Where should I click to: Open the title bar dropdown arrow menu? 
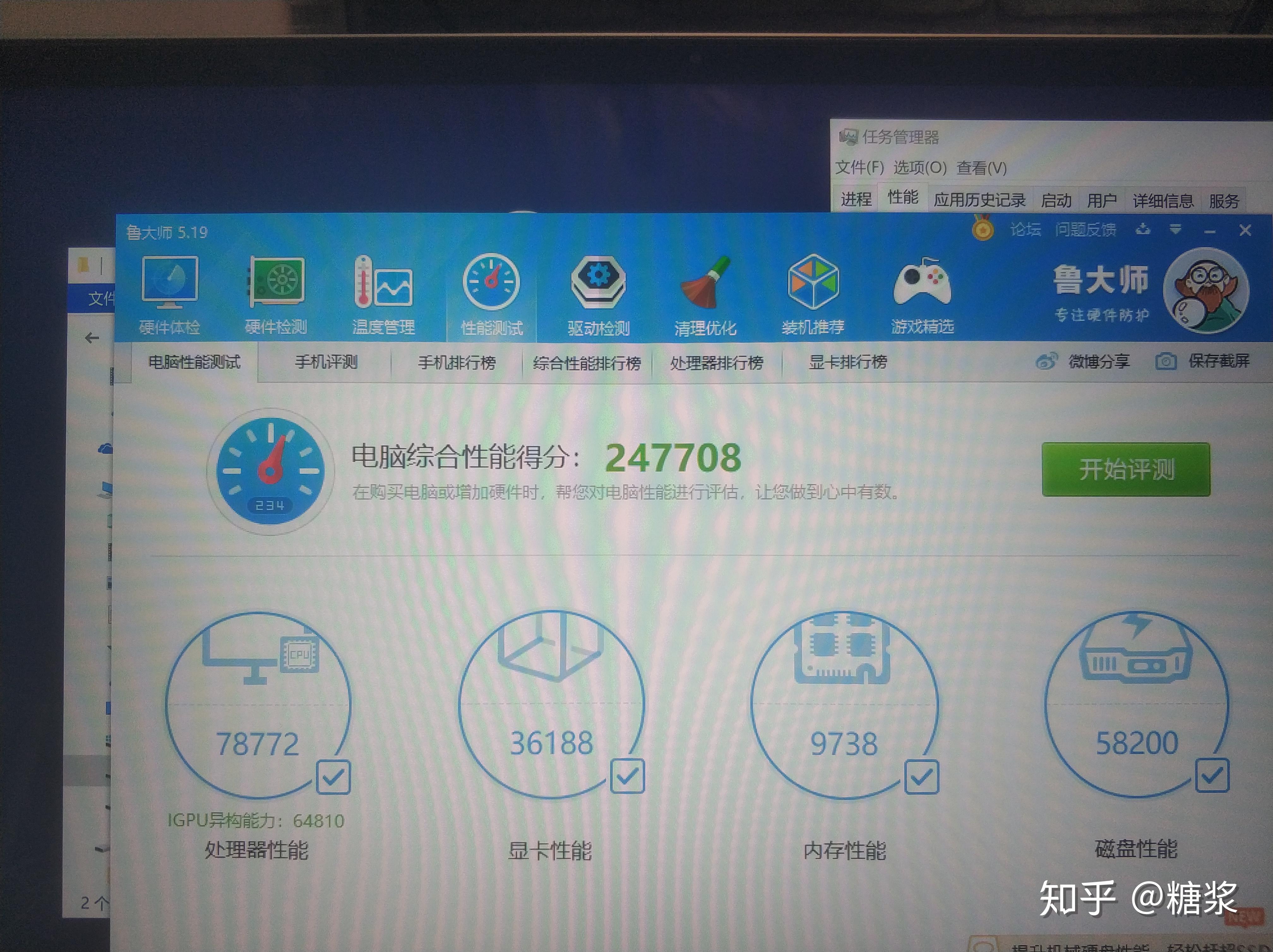coord(1175,229)
